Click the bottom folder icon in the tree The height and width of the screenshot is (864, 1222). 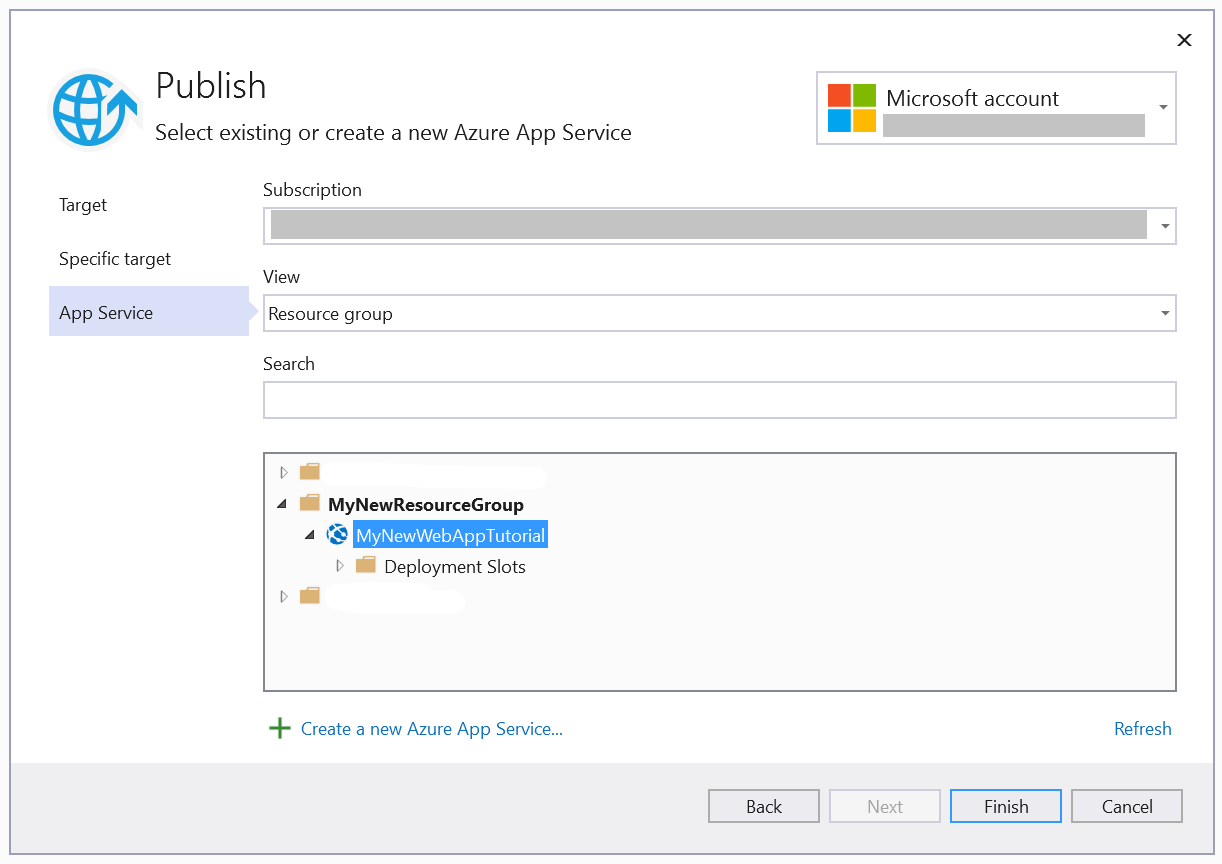pos(309,596)
